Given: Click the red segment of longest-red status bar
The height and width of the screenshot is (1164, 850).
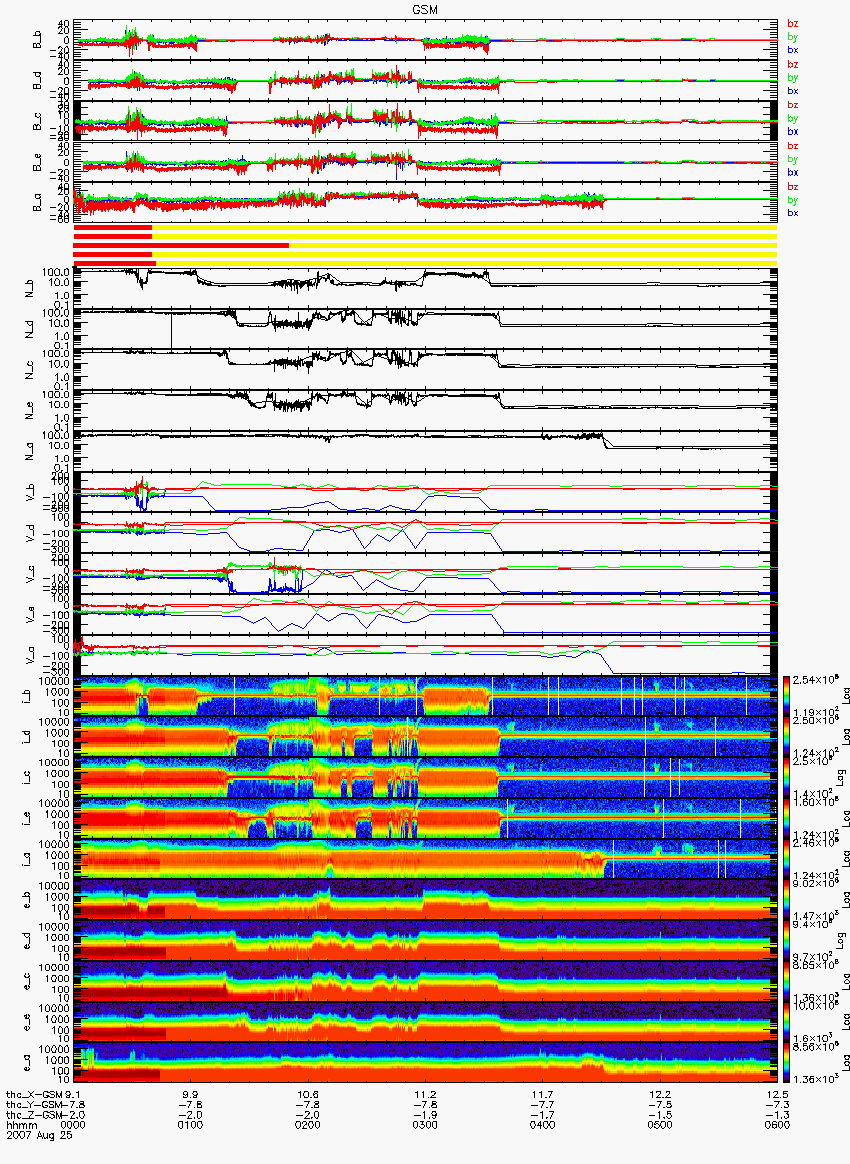Looking at the screenshot, I should click(181, 245).
